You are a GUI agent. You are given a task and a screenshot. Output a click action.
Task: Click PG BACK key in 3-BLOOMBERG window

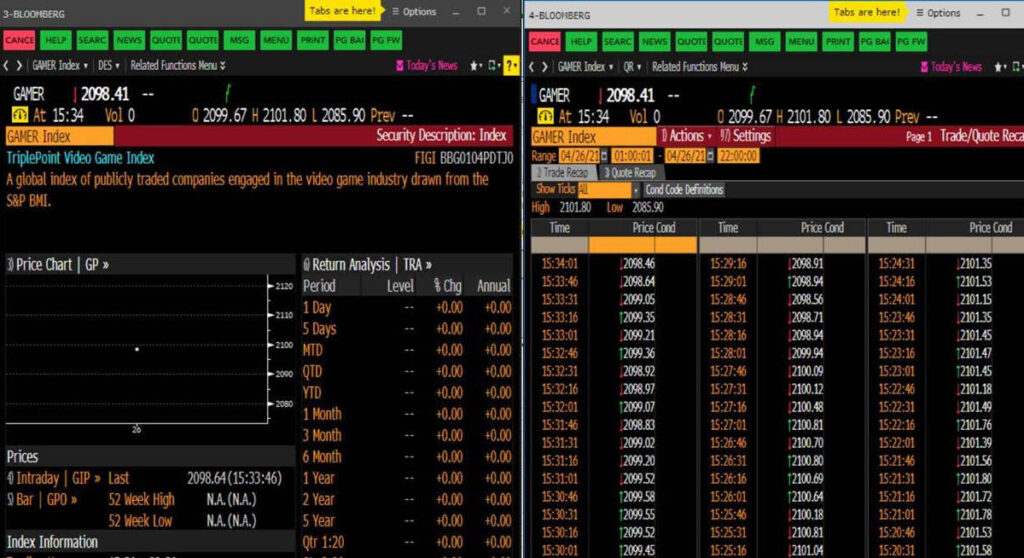pyautogui.click(x=349, y=41)
